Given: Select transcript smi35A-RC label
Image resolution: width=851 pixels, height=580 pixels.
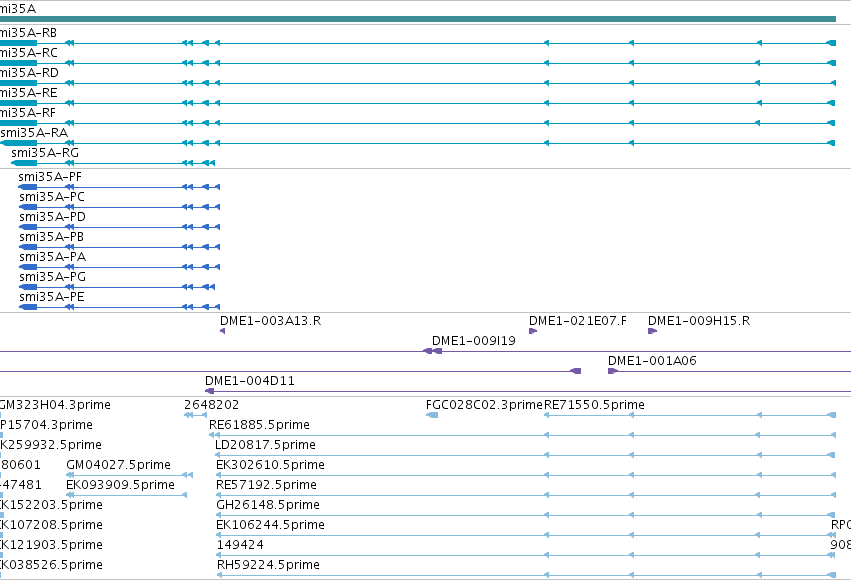Looking at the screenshot, I should tap(29, 53).
